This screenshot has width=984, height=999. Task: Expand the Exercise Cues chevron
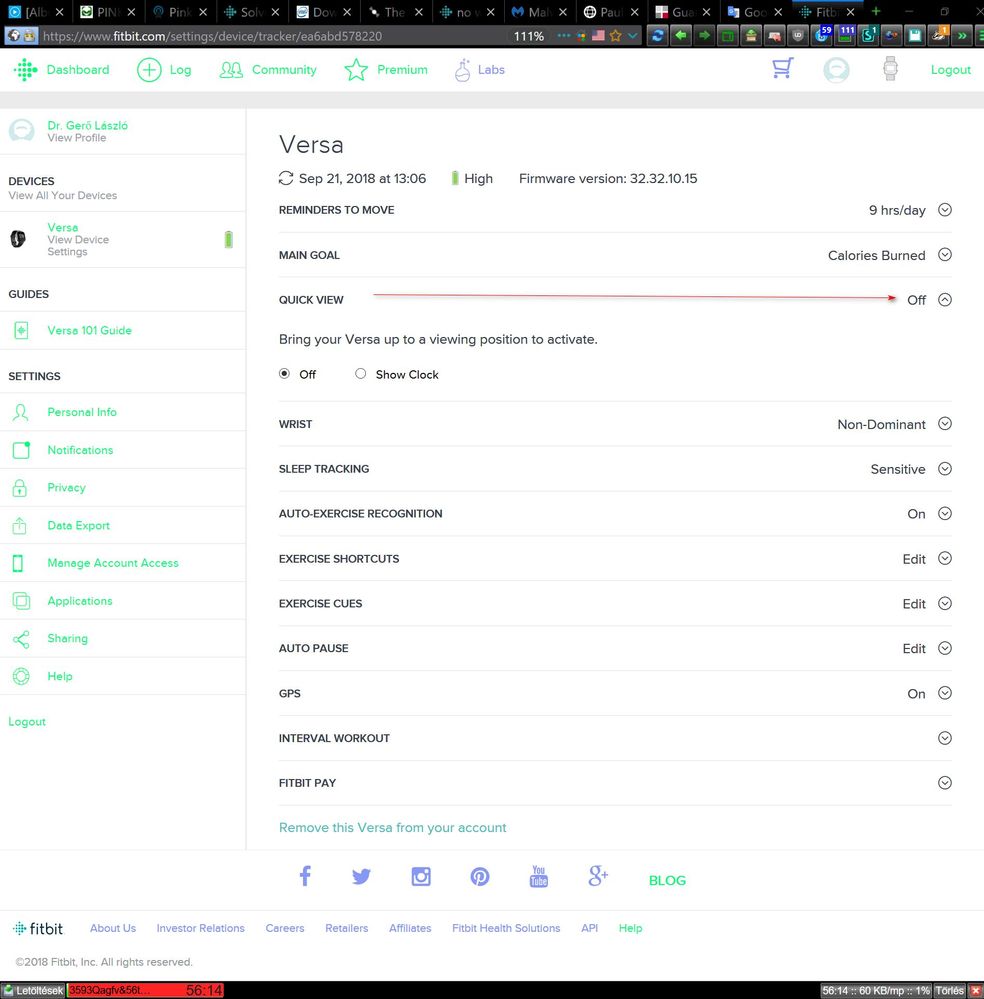point(945,603)
